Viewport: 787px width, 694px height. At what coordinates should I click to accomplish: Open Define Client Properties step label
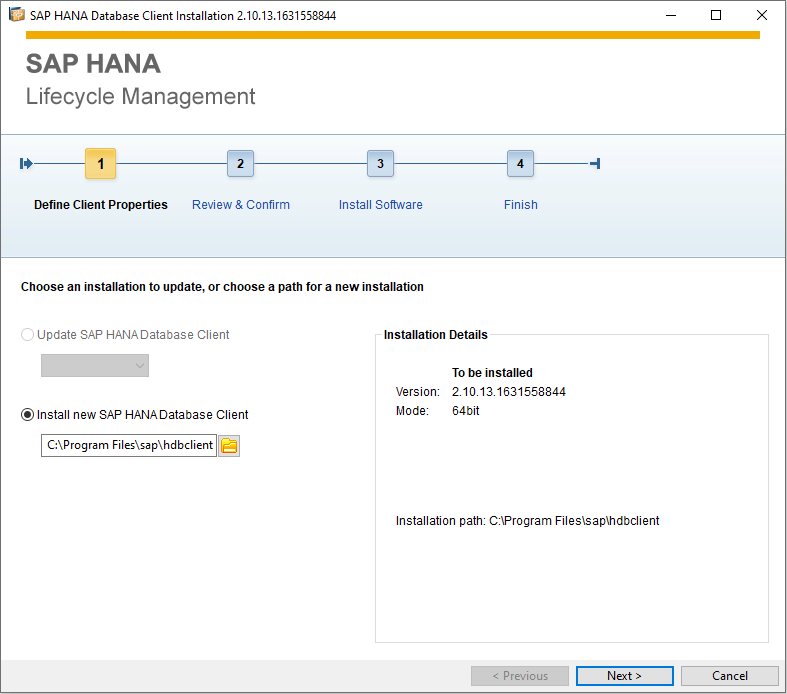(x=101, y=205)
